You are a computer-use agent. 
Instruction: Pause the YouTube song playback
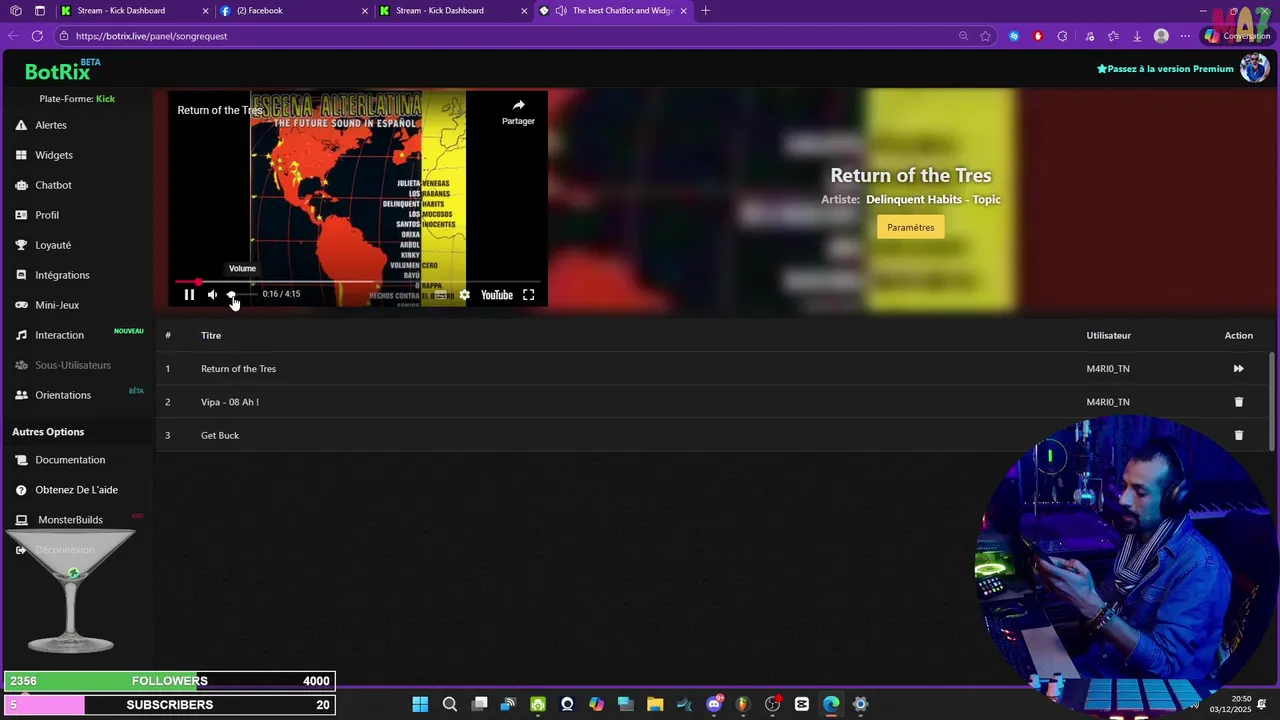(189, 295)
